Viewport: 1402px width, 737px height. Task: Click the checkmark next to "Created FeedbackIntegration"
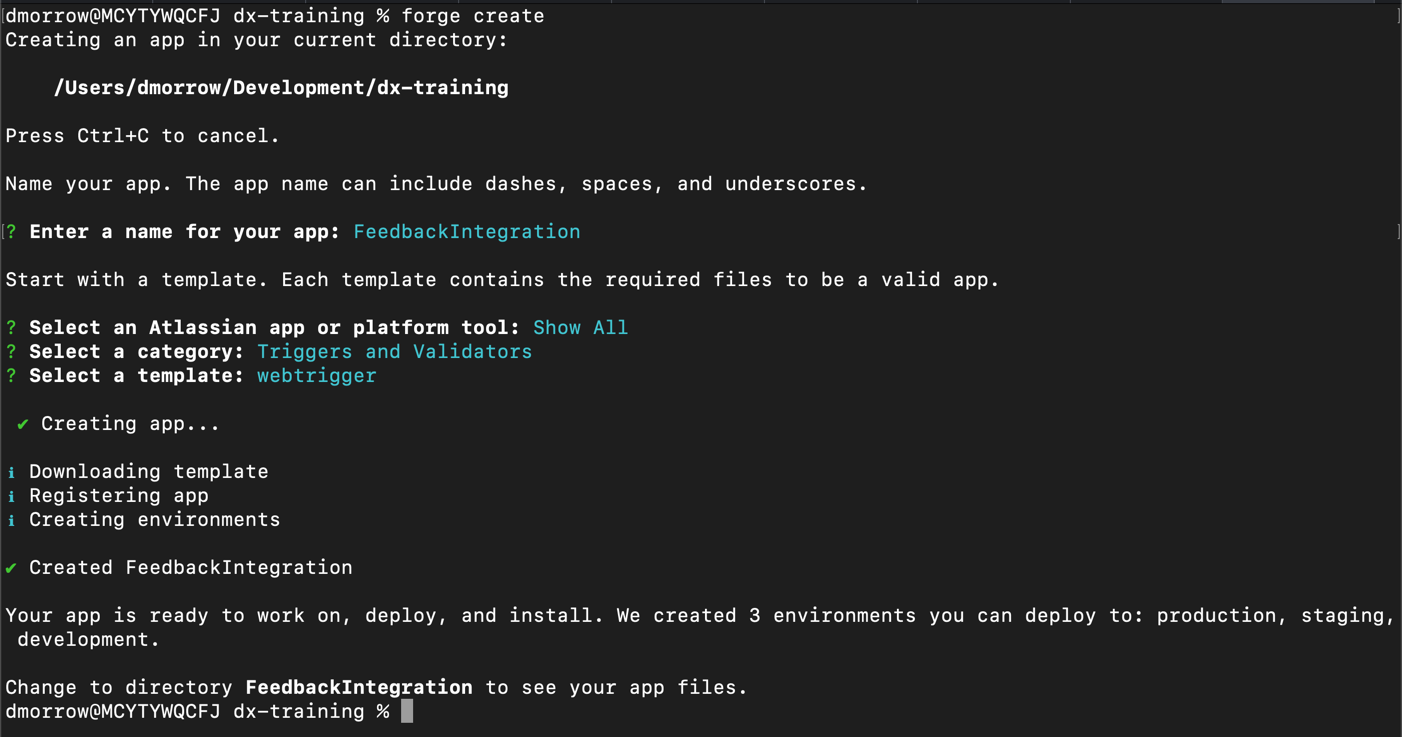click(12, 567)
